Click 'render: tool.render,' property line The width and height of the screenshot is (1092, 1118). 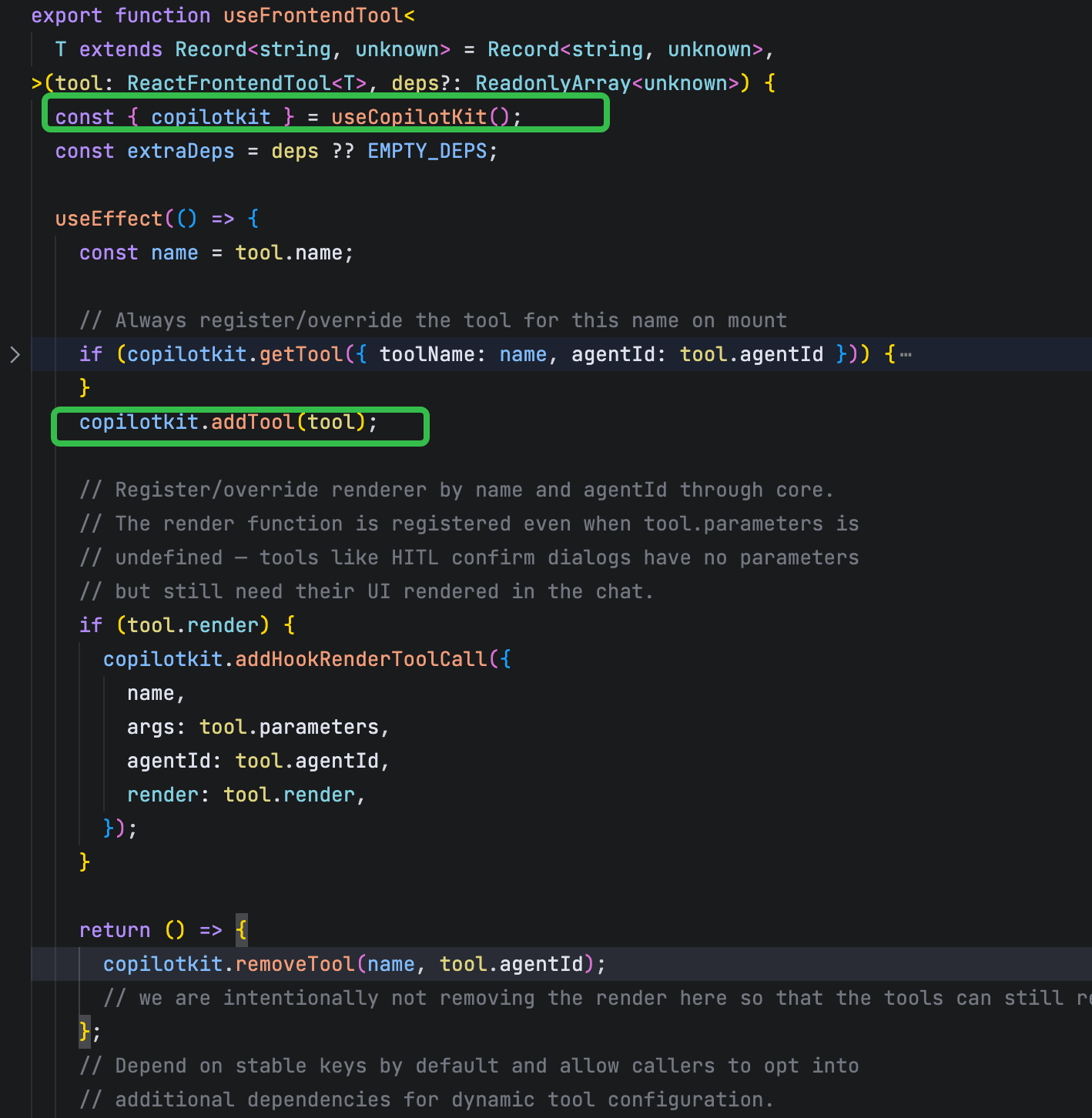(x=246, y=795)
